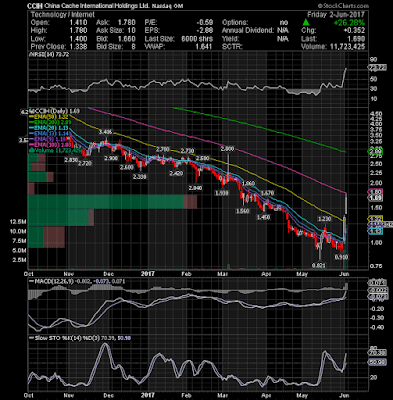393x400 pixels.
Task: Click the stochastic %K value tag on right axis
Action: 377,352
